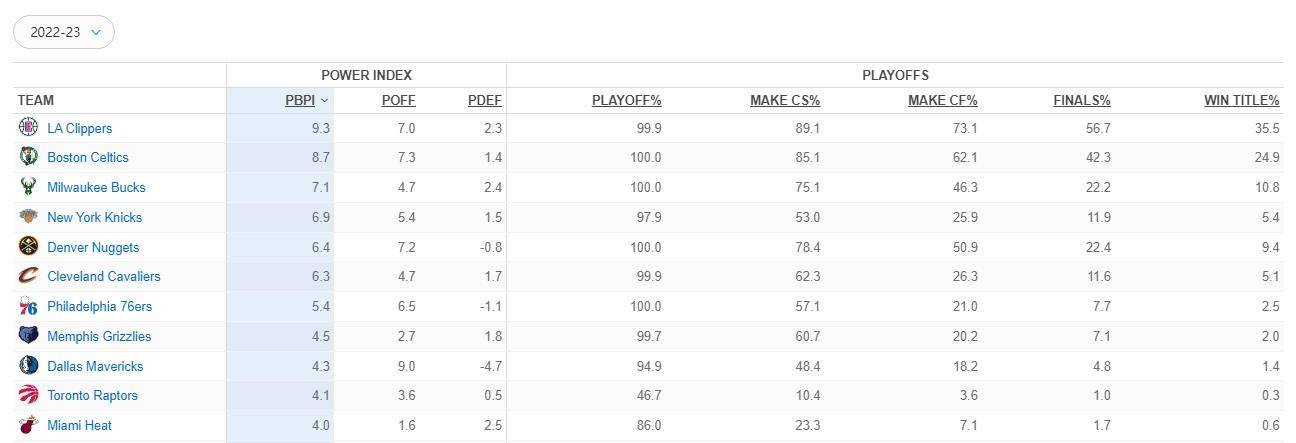1296x443 pixels.
Task: Open the Toronto Raptors team link
Action: pyautogui.click(x=93, y=395)
